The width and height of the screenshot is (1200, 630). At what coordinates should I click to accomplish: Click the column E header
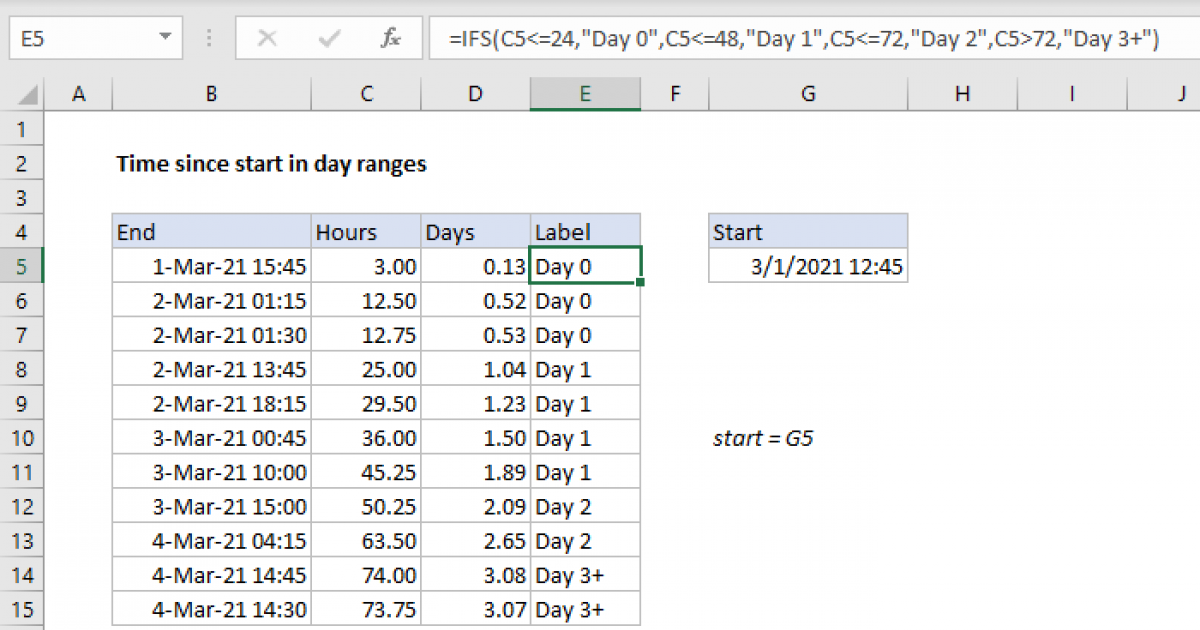pos(585,93)
